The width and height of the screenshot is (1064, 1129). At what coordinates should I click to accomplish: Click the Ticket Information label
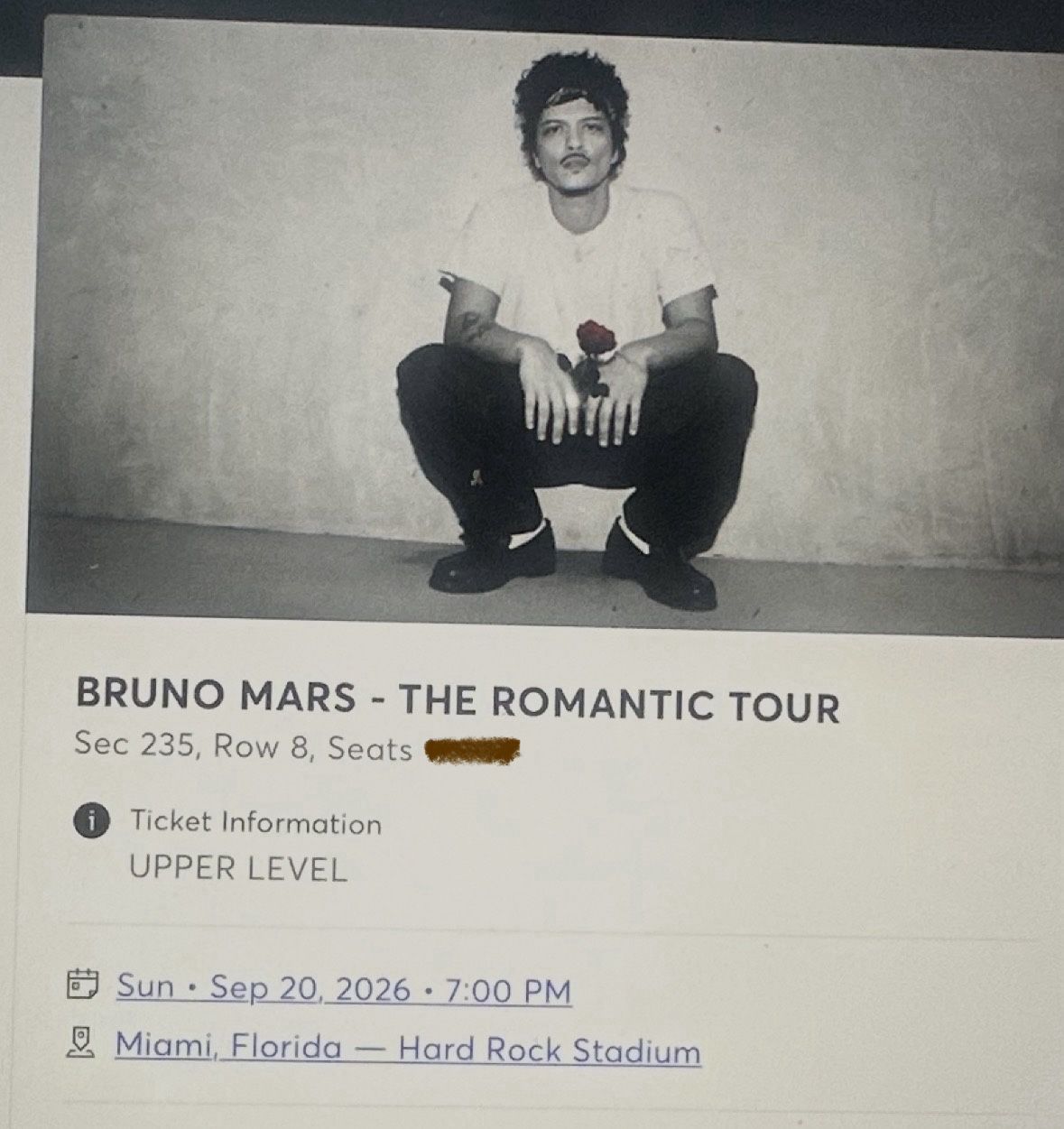coord(255,822)
